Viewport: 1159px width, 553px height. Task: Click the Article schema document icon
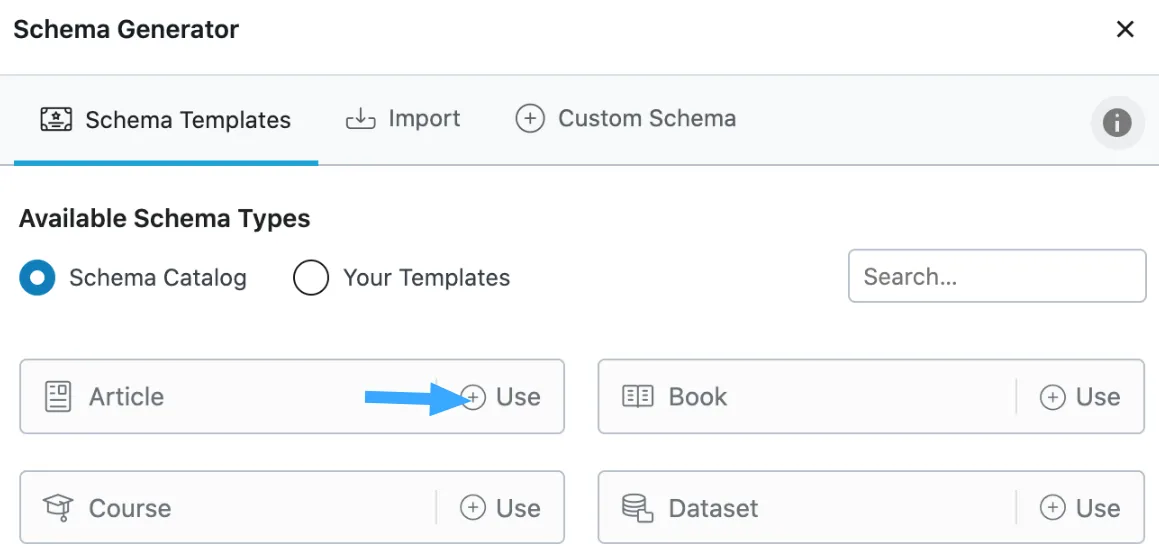click(58, 397)
